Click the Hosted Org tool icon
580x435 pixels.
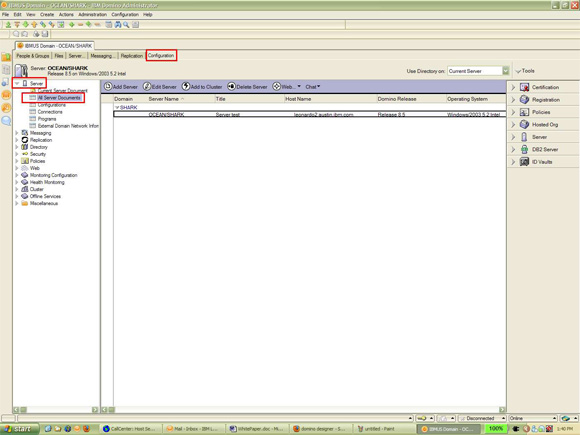point(524,125)
